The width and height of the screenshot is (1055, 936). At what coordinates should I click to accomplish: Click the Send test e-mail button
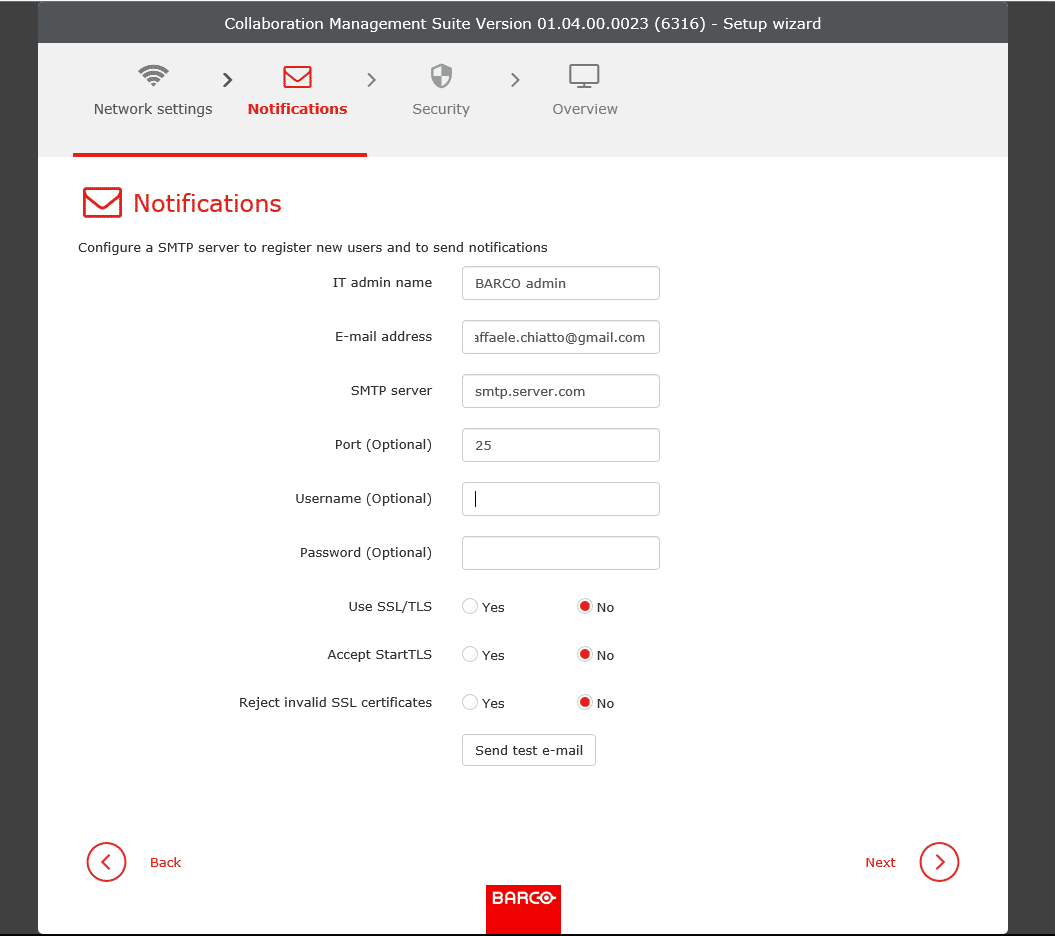click(x=529, y=750)
